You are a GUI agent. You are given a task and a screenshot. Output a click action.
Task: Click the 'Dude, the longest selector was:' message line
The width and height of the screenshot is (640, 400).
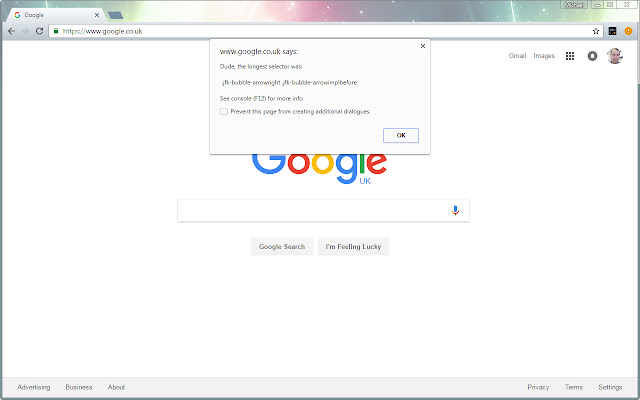pyautogui.click(x=261, y=67)
